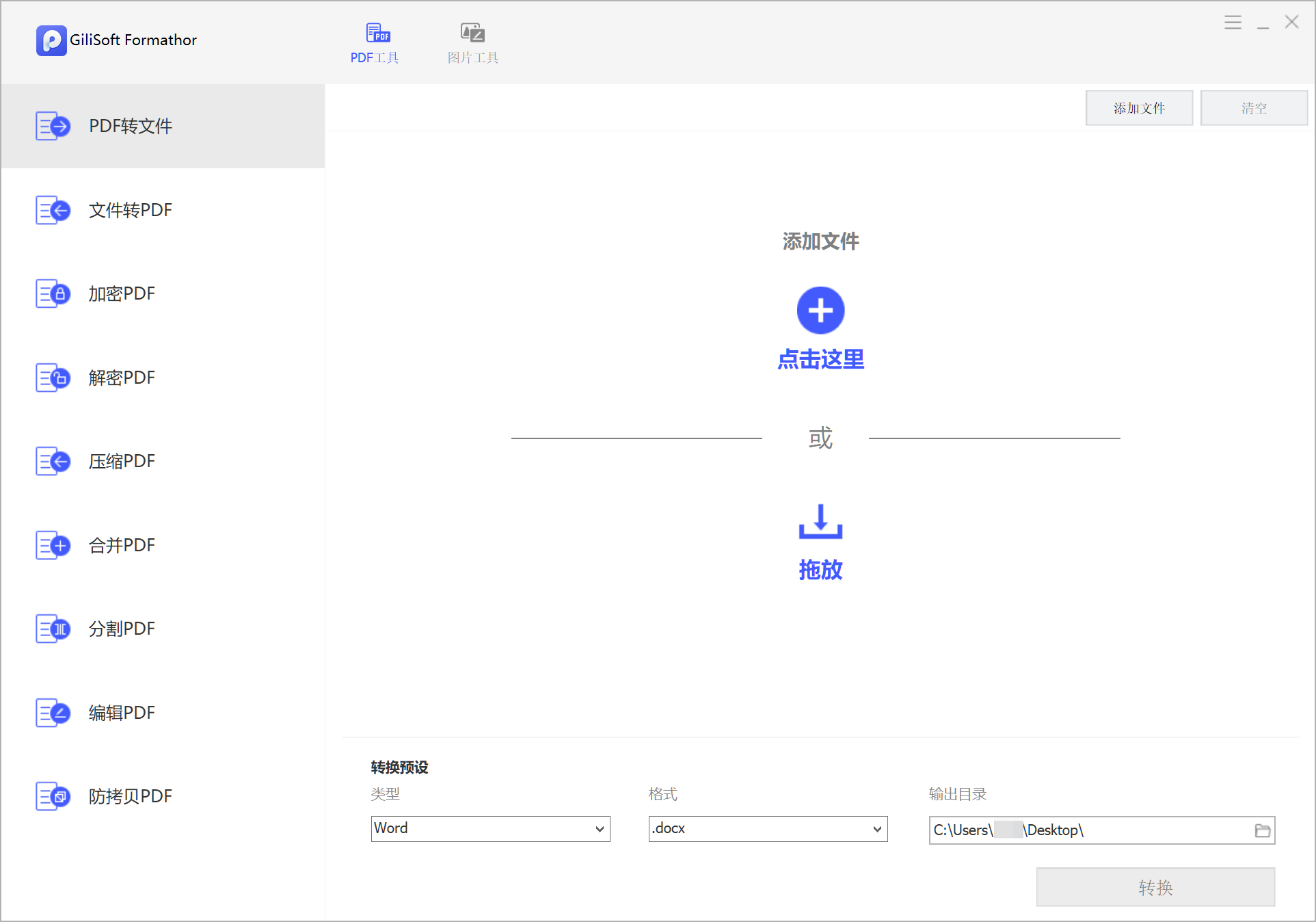Click the 清空 button

click(x=1254, y=108)
